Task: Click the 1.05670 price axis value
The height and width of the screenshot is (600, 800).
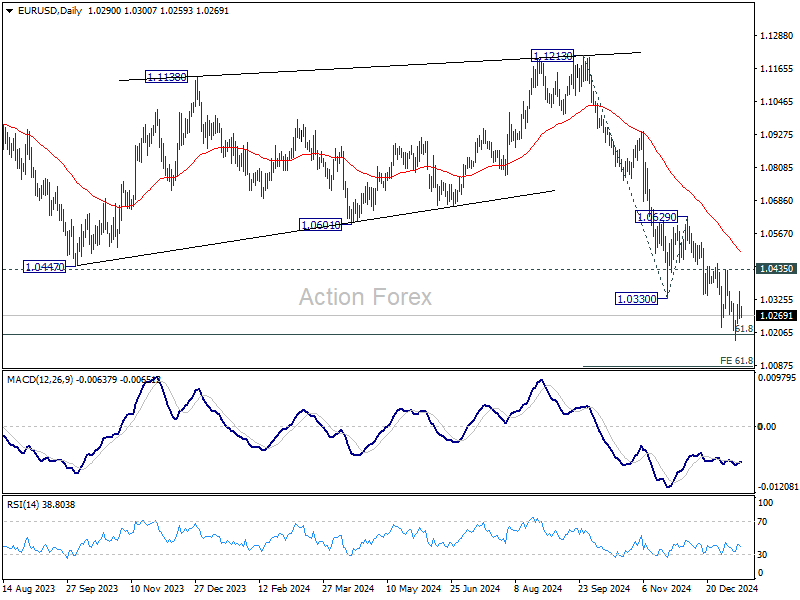Action: point(777,234)
